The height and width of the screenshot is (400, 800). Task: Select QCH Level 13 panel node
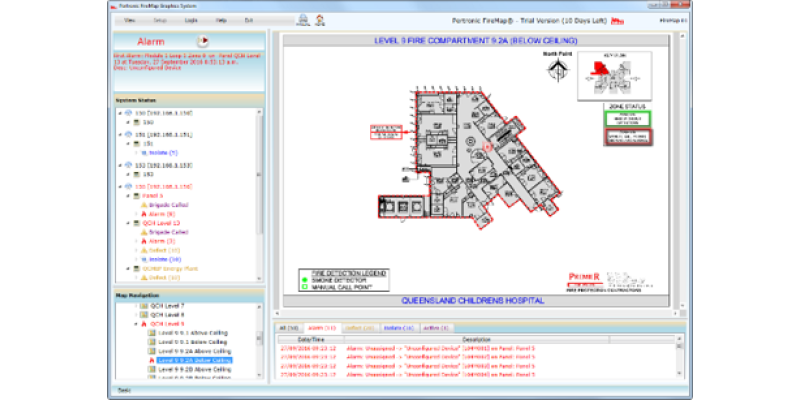pyautogui.click(x=161, y=223)
